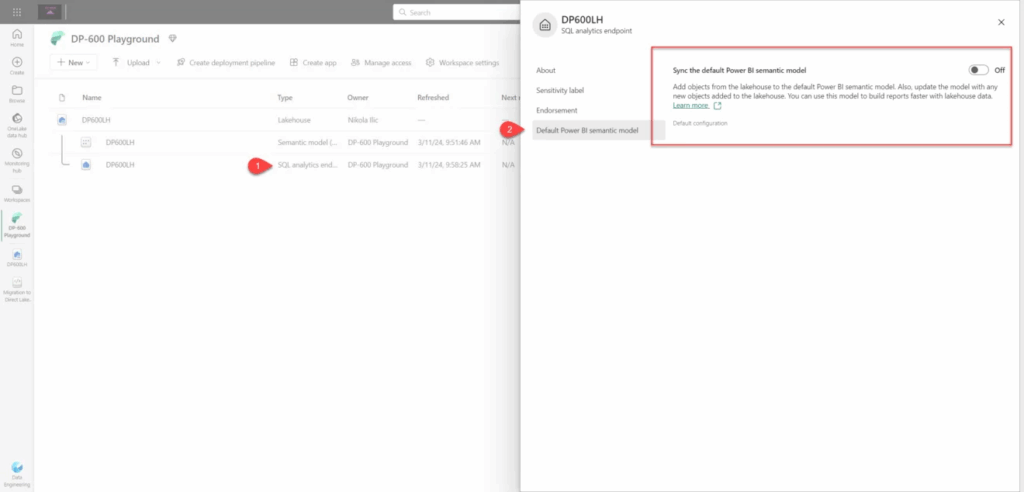Click Create deployment pipeline

(x=225, y=63)
